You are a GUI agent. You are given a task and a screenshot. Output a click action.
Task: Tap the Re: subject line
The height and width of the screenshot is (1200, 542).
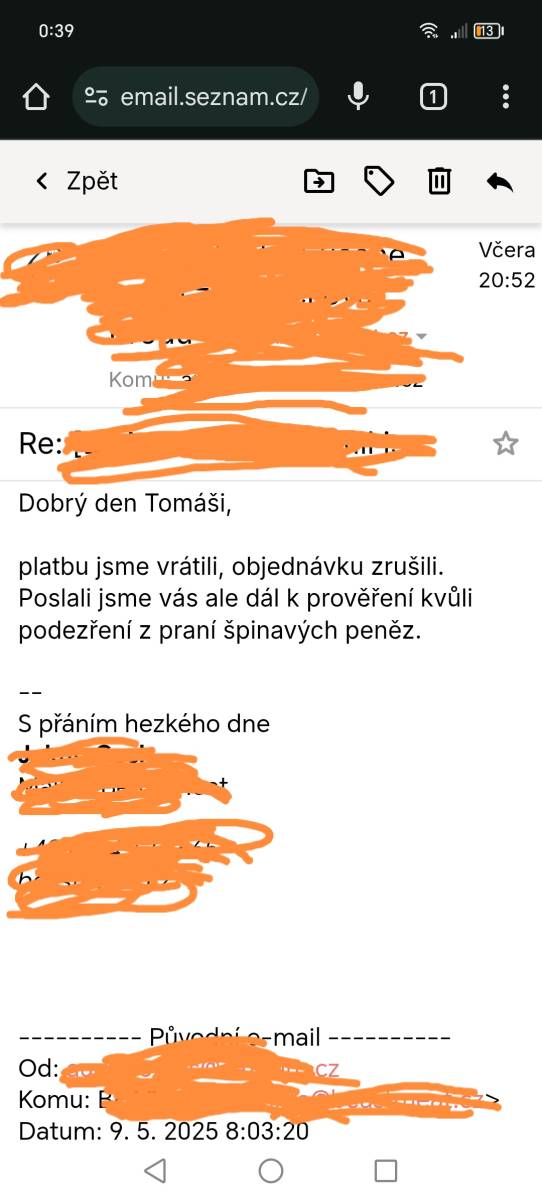point(230,444)
